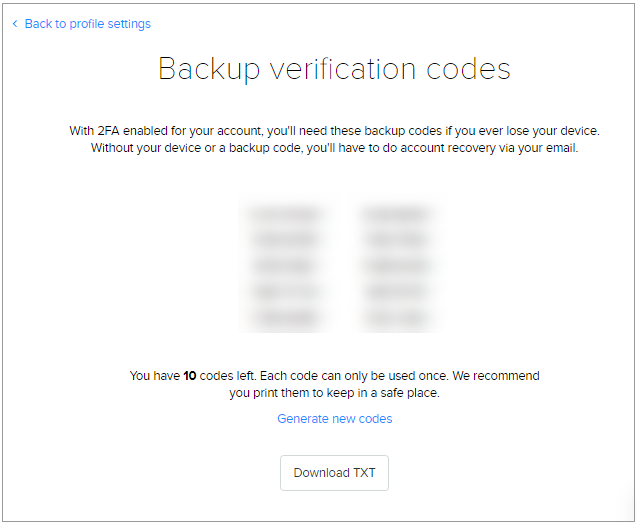637x524 pixels.
Task: Click the Backup verification codes heading
Action: coord(334,69)
